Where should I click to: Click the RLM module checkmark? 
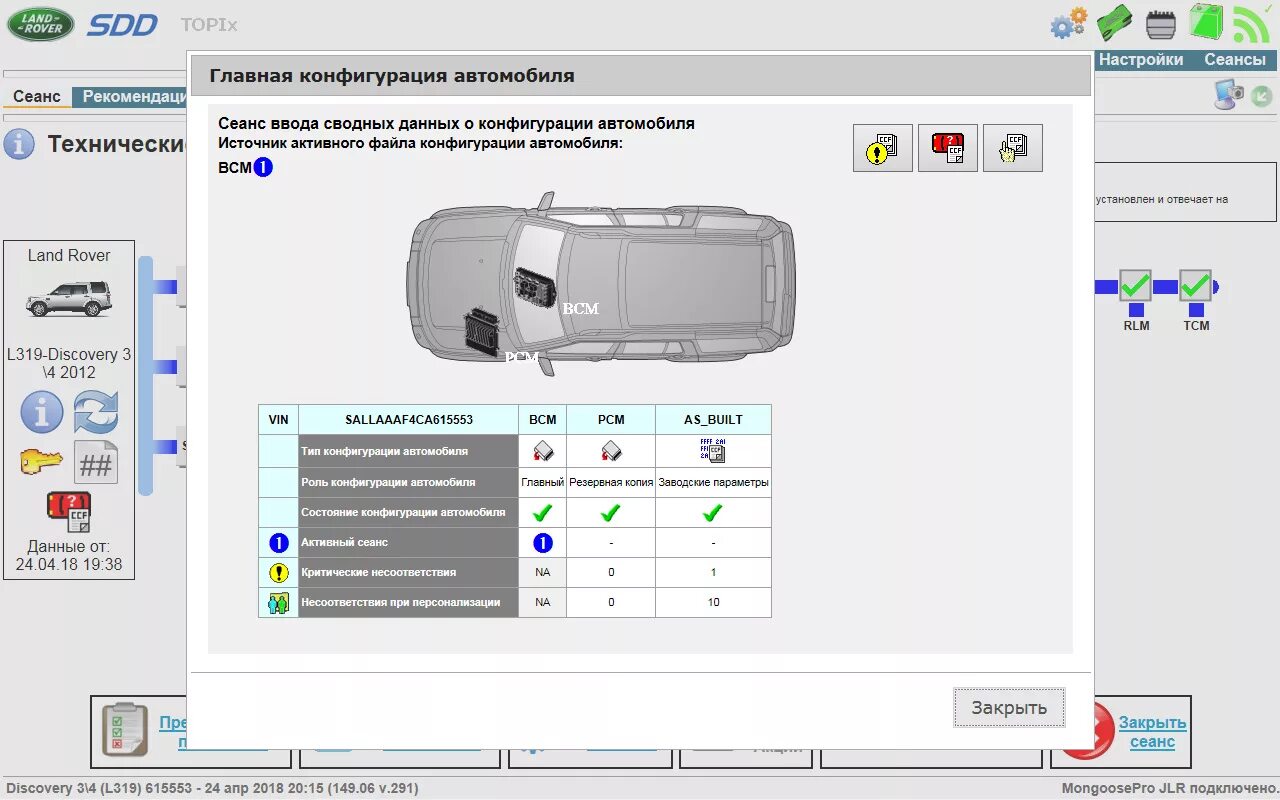(x=1135, y=287)
